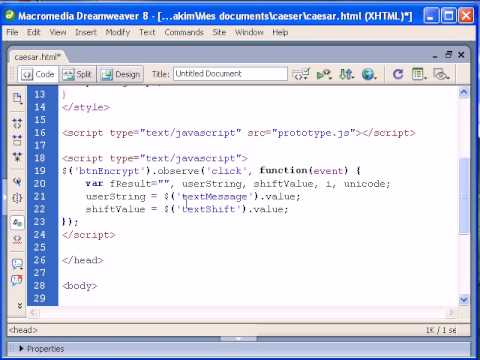Click the panel collapse handle above Properties
The height and width of the screenshot is (360, 480).
[x=238, y=339]
